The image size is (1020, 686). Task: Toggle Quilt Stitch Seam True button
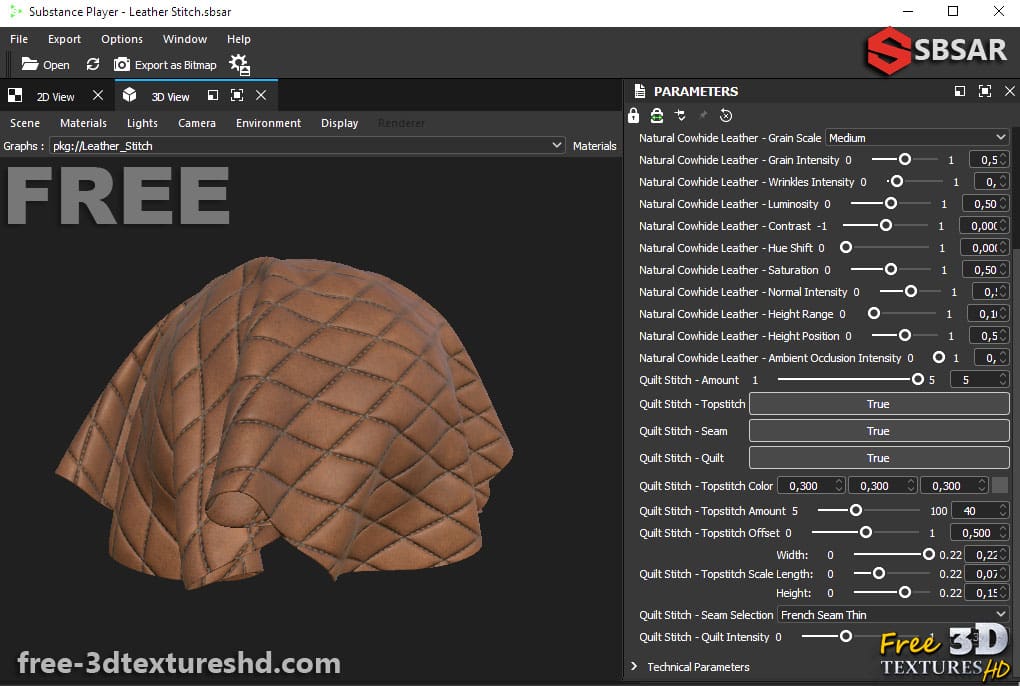pos(879,430)
